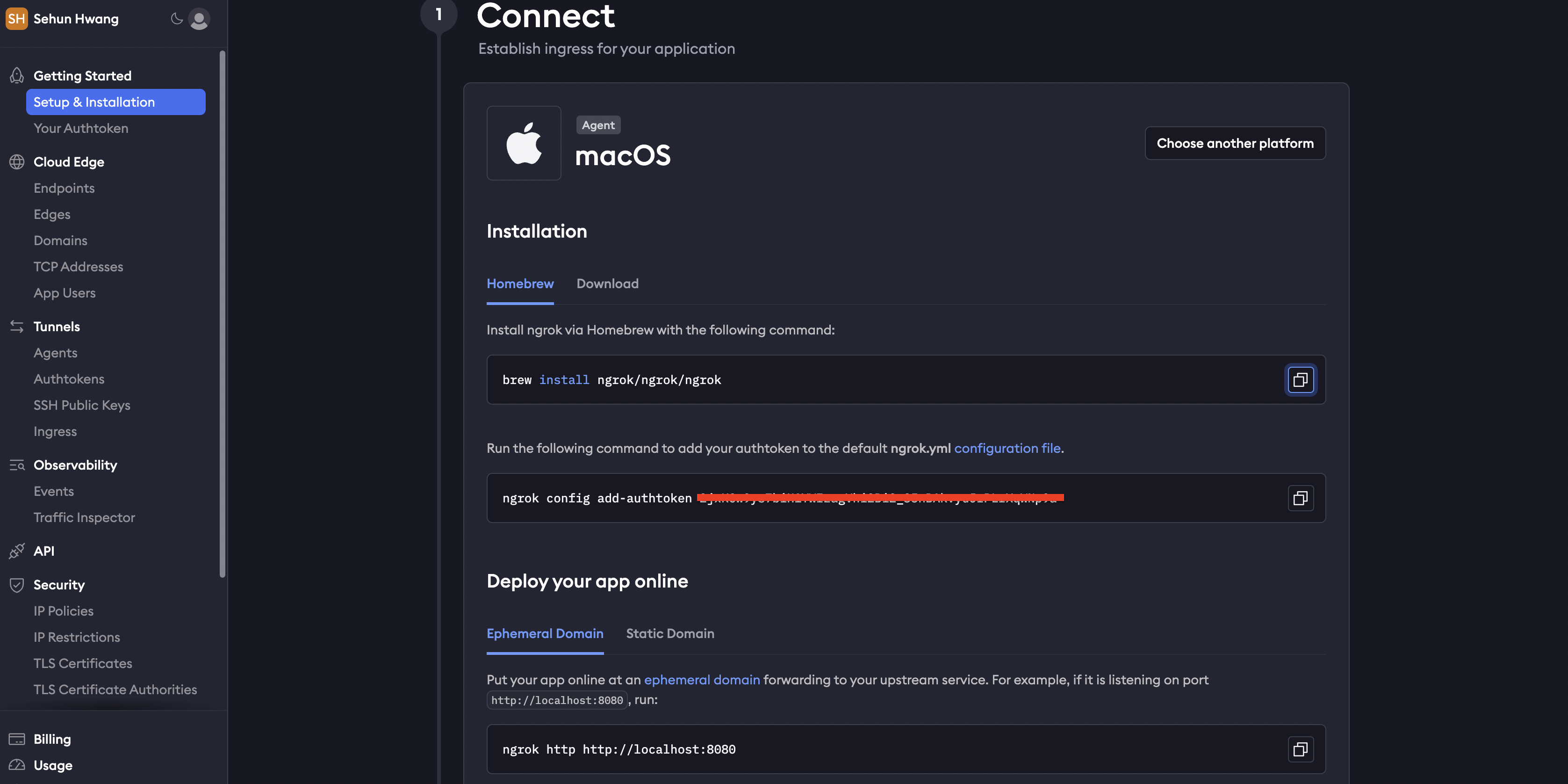This screenshot has height=784, width=1568.
Task: Collapse the Observability section
Action: pyautogui.click(x=75, y=465)
